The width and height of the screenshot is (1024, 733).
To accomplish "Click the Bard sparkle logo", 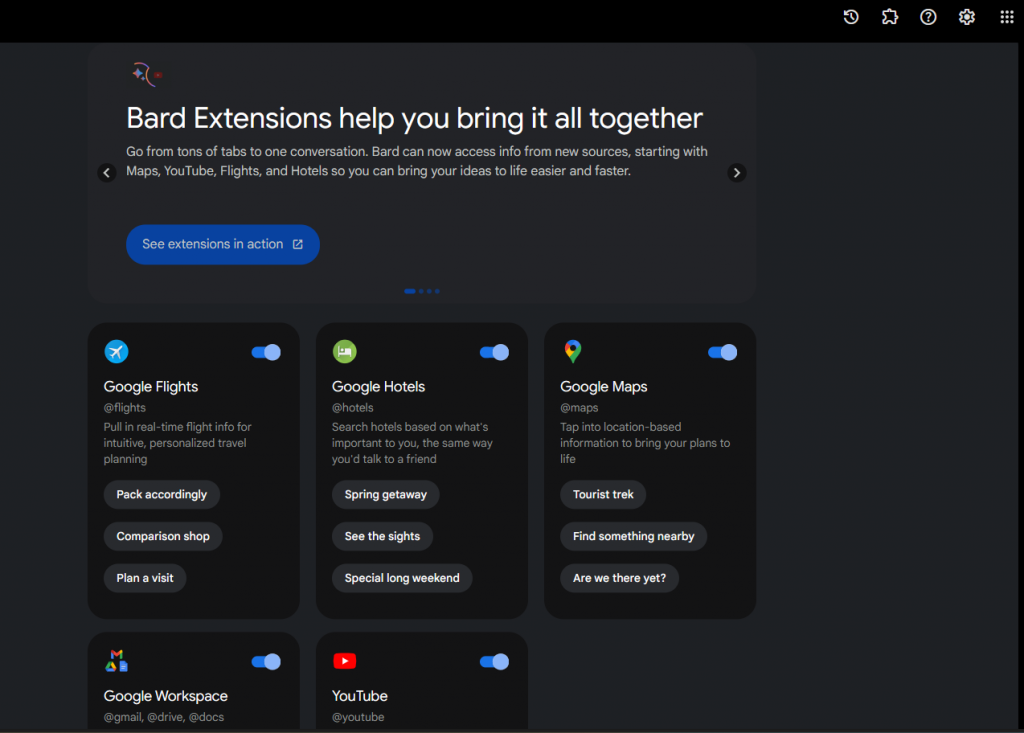I will click(146, 74).
